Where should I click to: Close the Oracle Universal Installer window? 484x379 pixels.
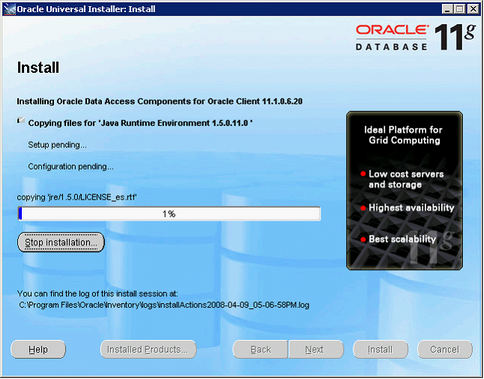473,9
